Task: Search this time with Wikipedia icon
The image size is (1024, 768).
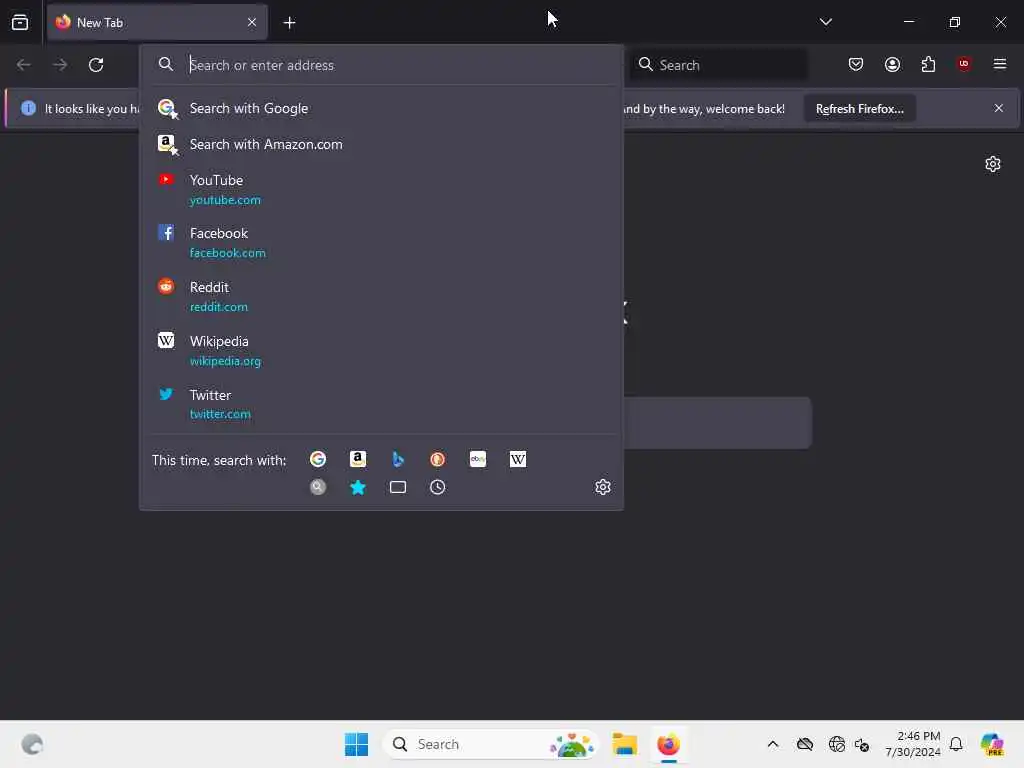Action: point(518,459)
